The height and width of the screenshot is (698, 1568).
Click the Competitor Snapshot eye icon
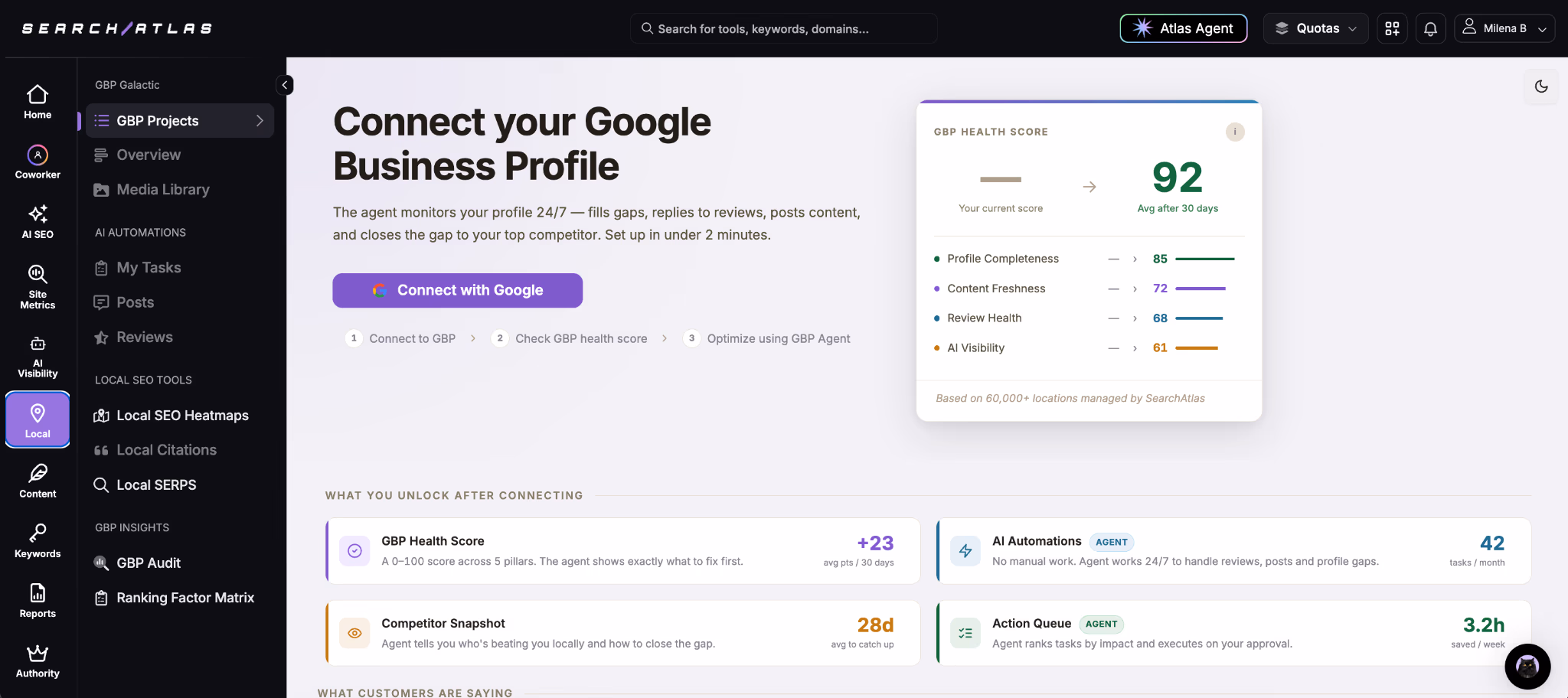click(x=354, y=633)
